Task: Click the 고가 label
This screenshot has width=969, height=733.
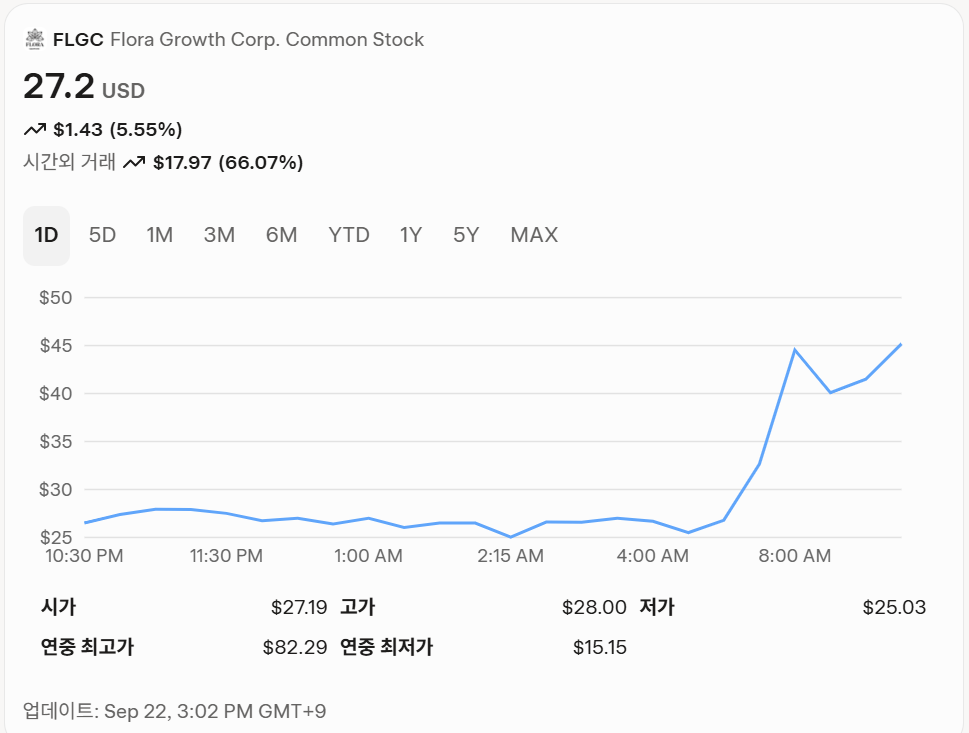Action: tap(358, 607)
